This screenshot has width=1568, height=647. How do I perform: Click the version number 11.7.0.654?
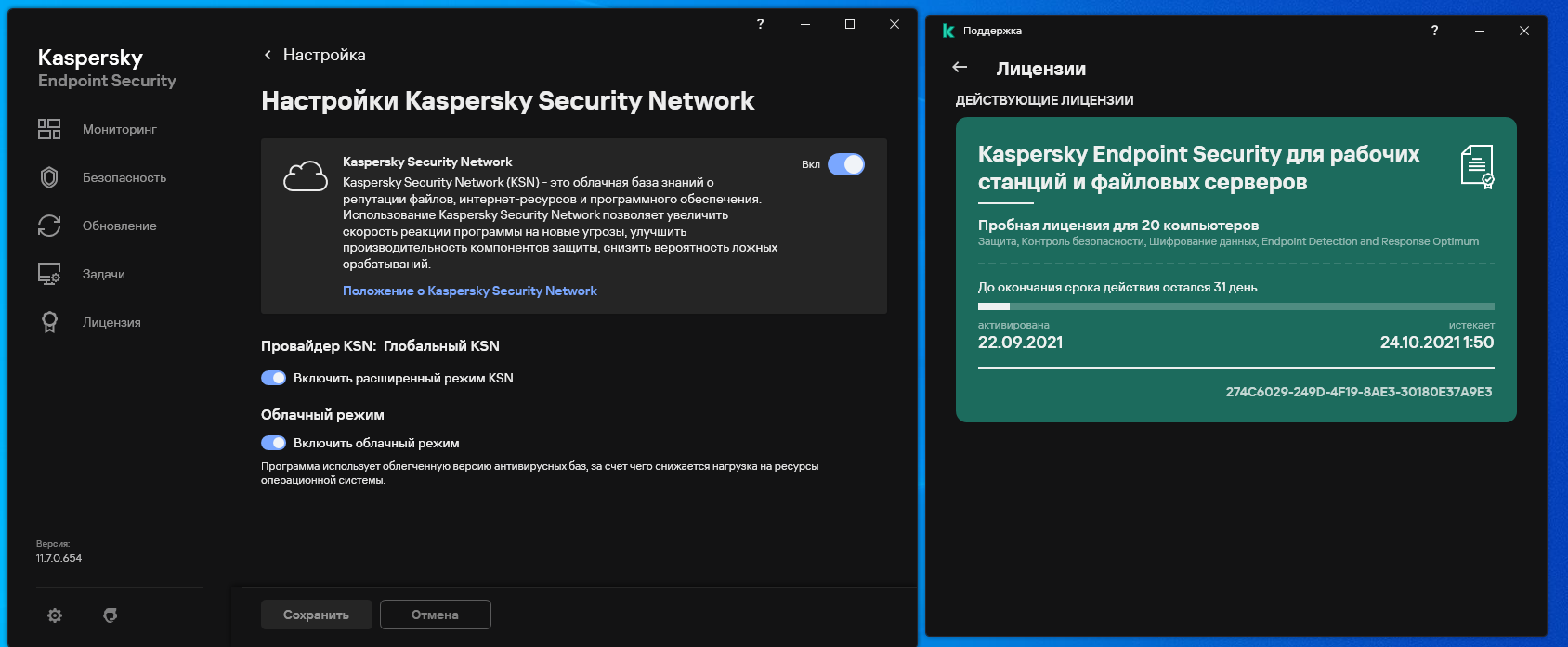click(59, 558)
